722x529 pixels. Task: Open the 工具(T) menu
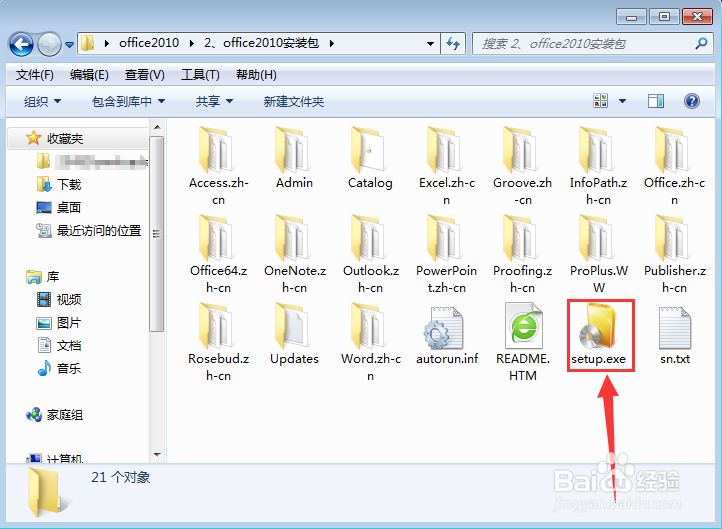(200, 75)
